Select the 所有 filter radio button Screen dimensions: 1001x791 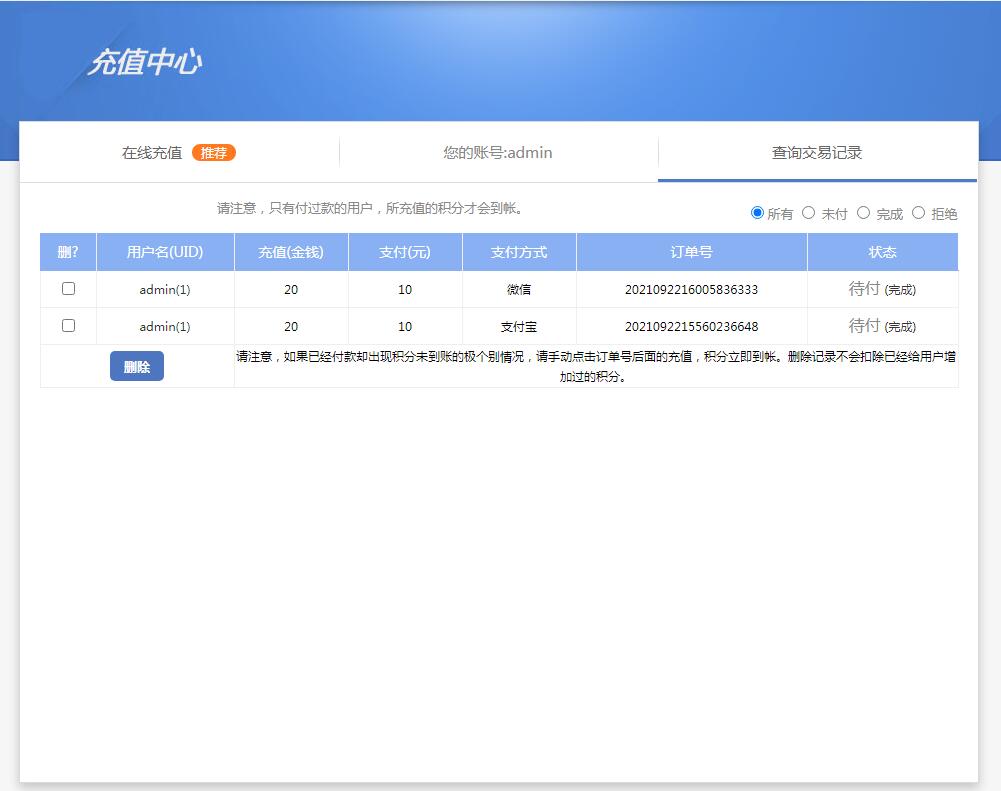pyautogui.click(x=758, y=213)
